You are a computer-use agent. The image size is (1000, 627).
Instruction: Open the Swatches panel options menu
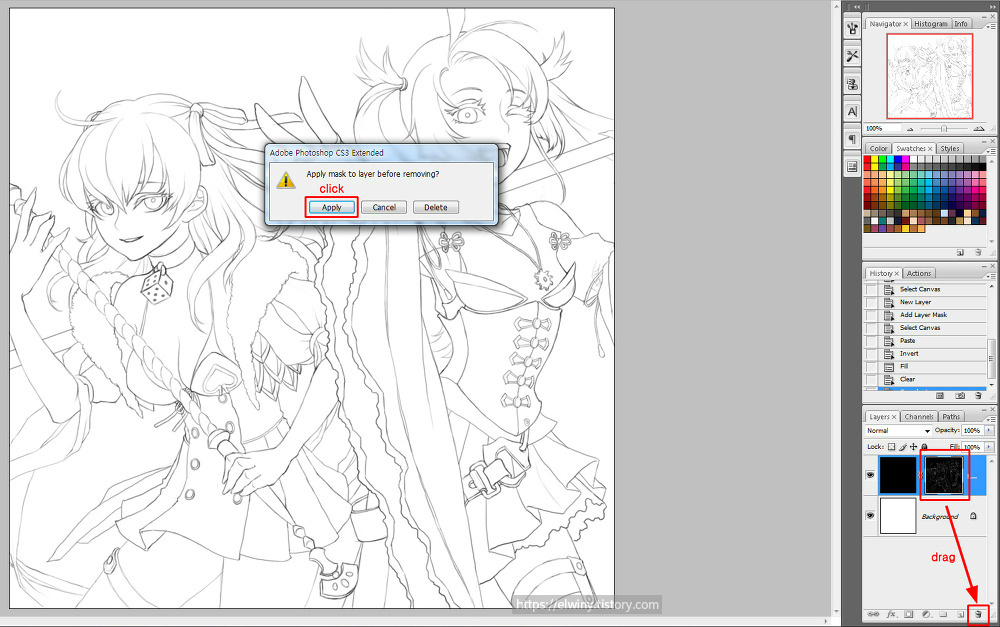point(989,151)
